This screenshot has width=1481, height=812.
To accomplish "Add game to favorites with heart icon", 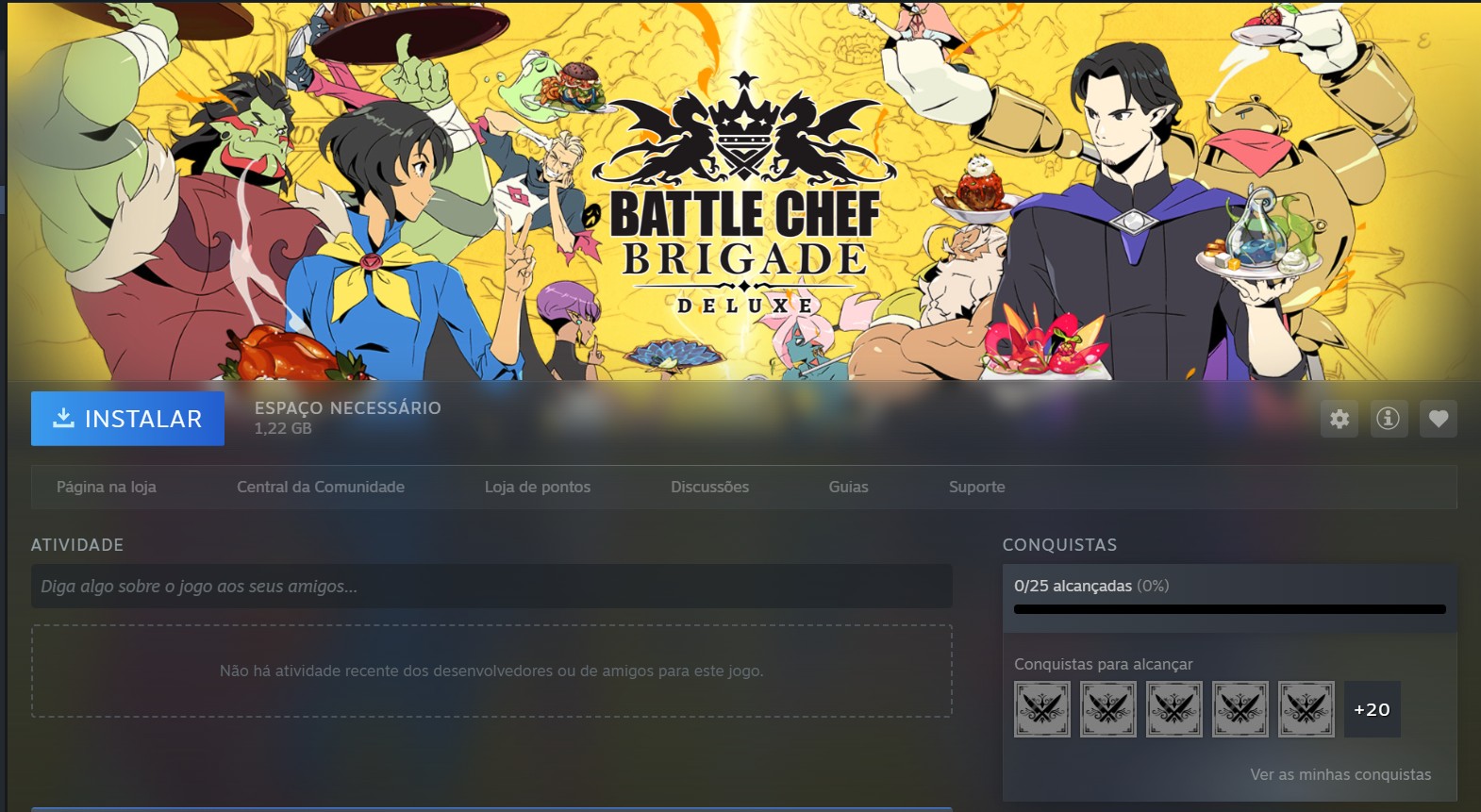I will coord(1439,419).
